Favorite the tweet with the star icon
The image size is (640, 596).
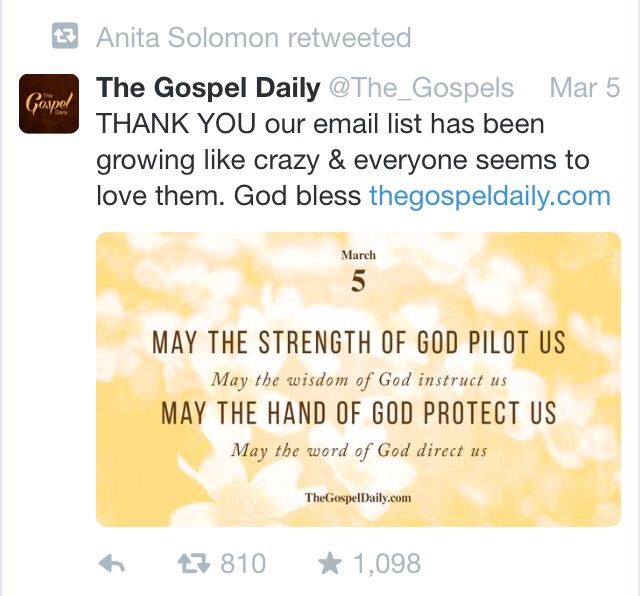[330, 563]
